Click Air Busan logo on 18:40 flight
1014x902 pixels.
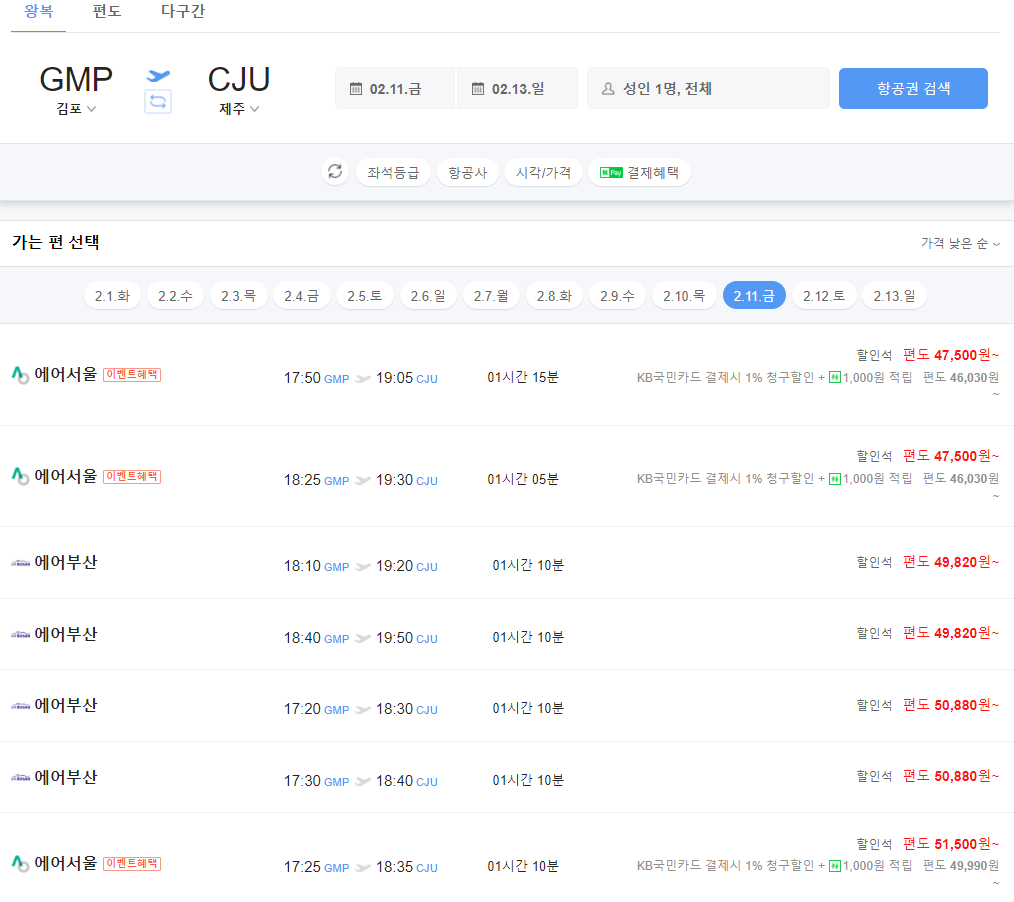click(x=20, y=635)
